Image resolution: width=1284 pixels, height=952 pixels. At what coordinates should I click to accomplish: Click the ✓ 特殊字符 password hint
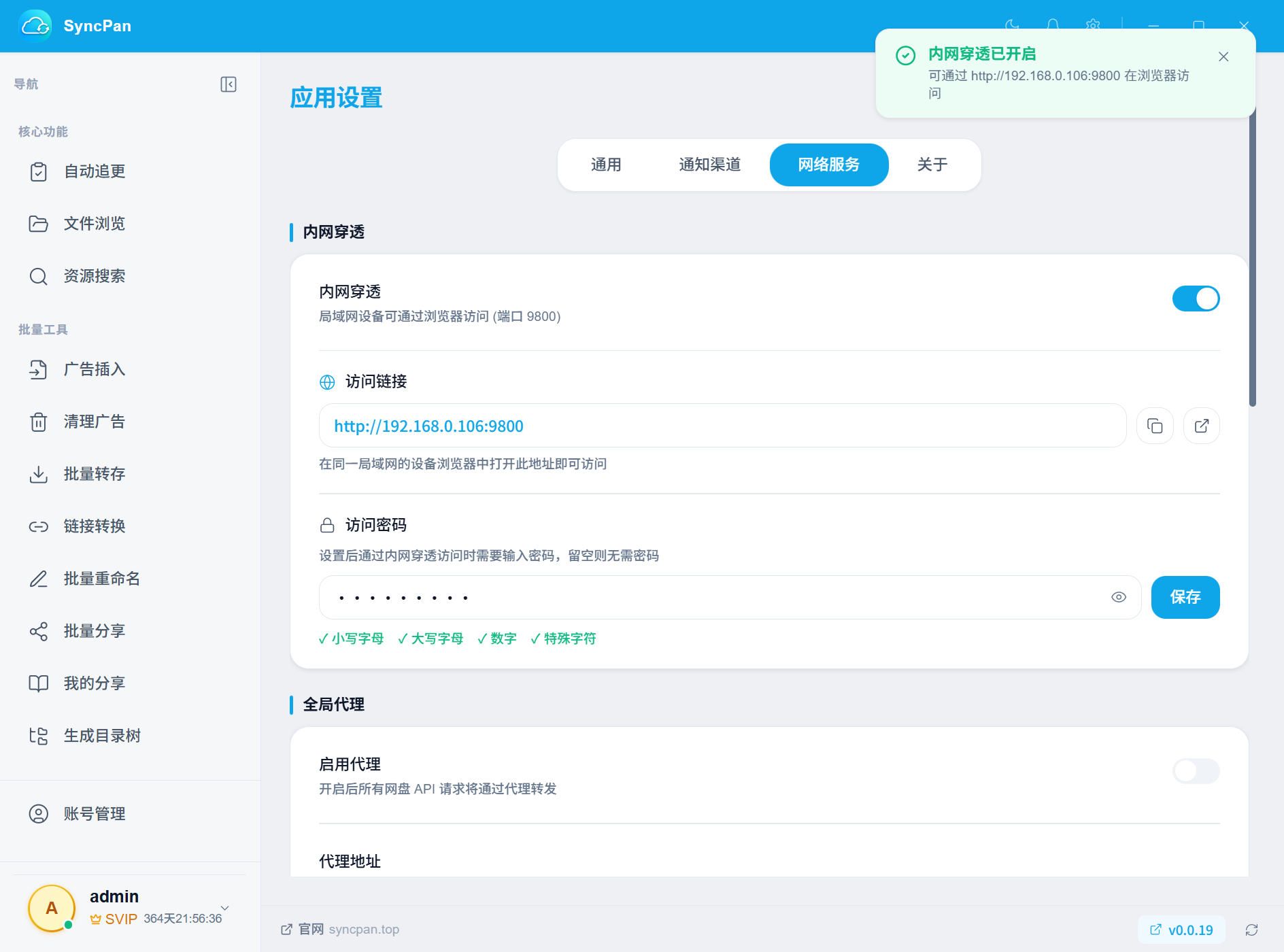[563, 639]
